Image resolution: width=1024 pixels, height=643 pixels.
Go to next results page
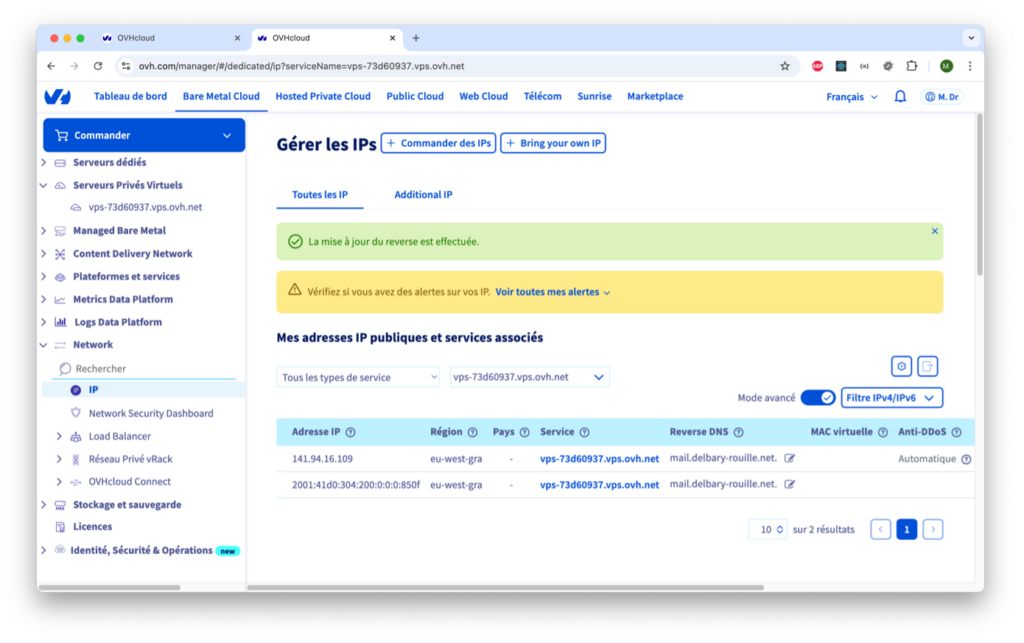[933, 529]
